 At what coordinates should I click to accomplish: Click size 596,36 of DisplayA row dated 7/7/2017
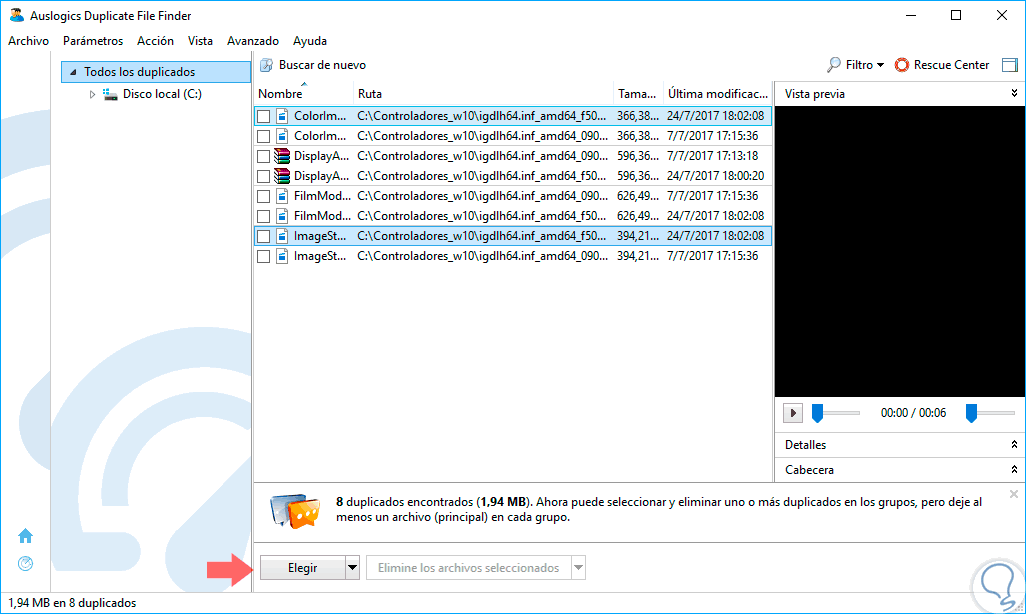(x=637, y=156)
